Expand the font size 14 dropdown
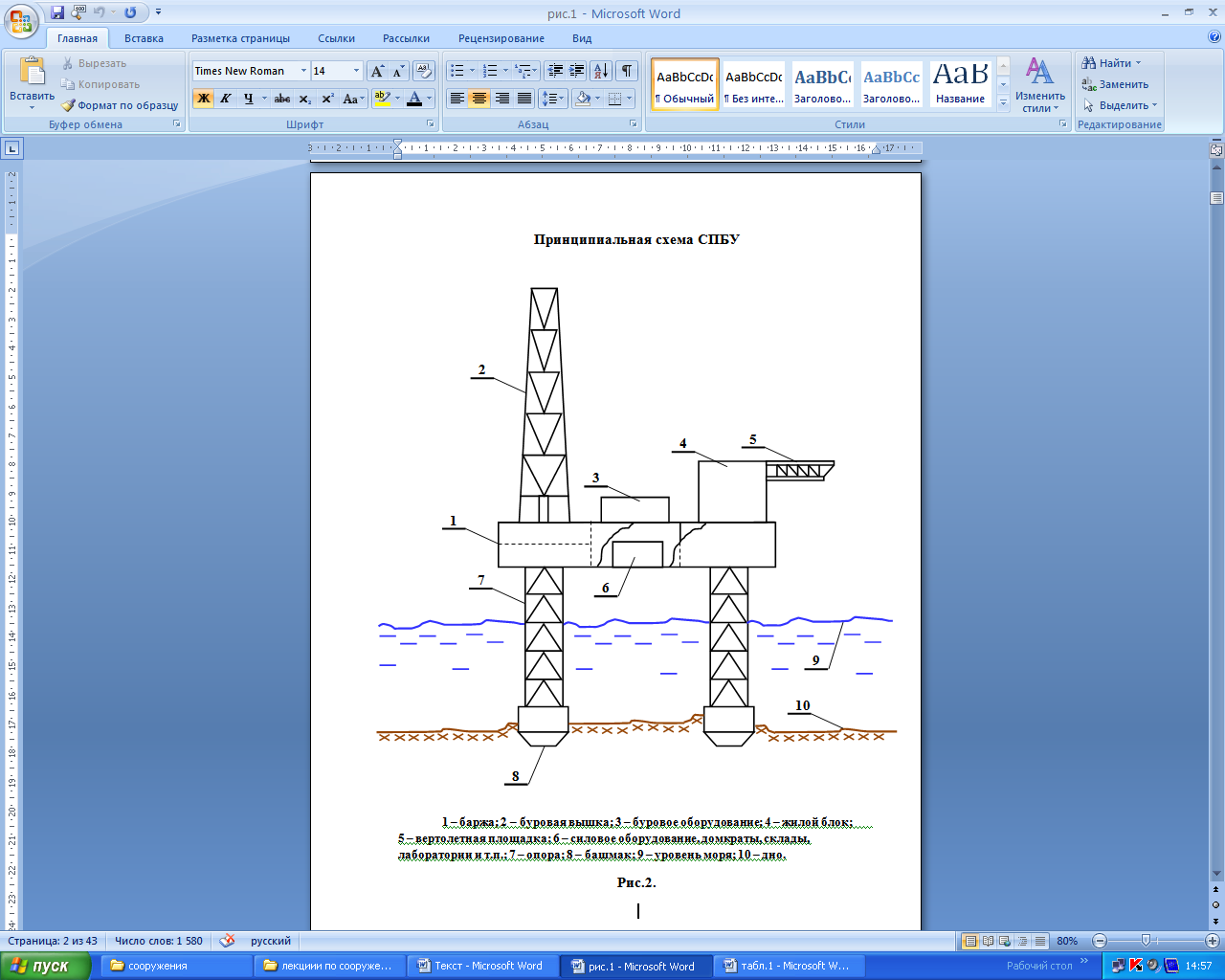 [x=356, y=71]
